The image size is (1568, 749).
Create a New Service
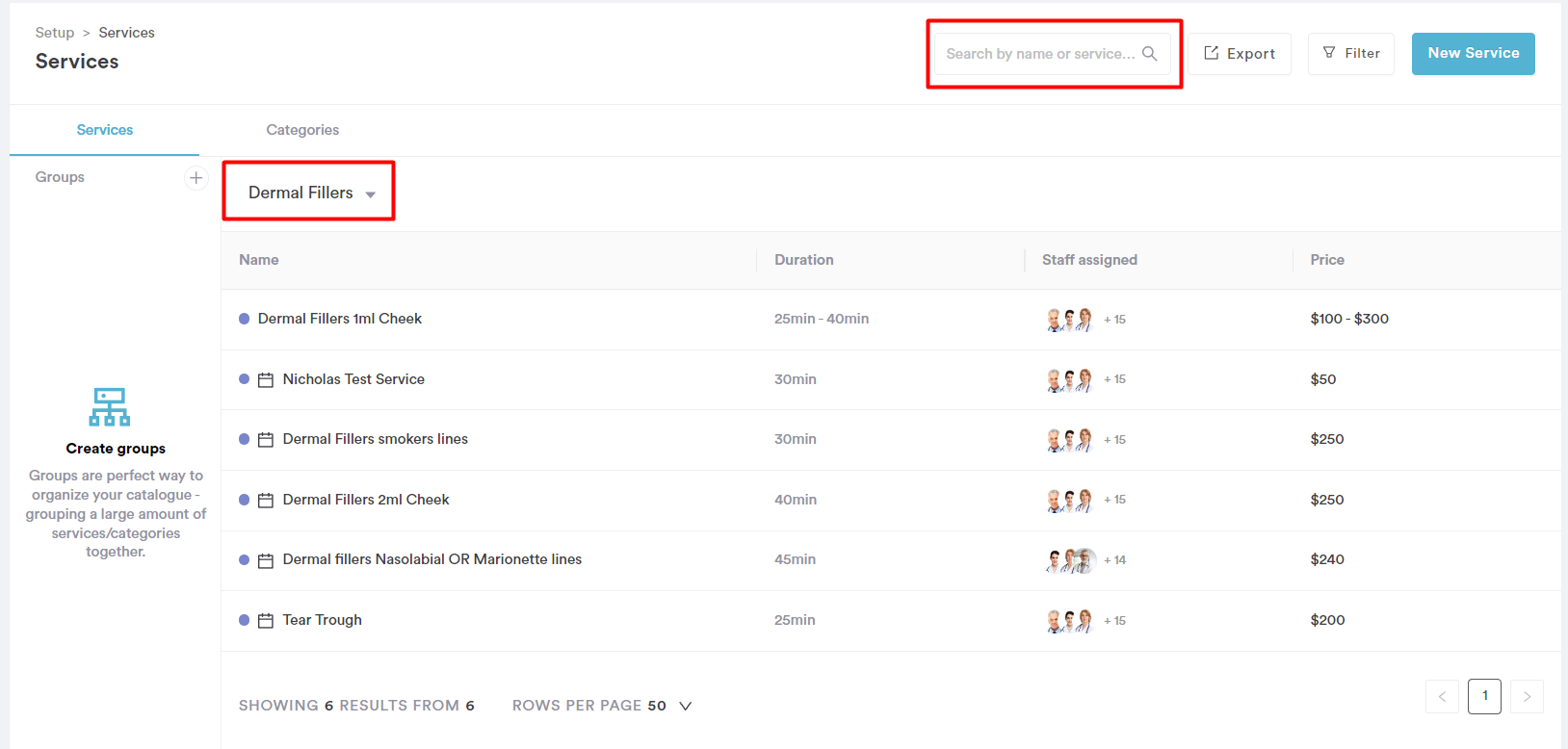tap(1474, 54)
